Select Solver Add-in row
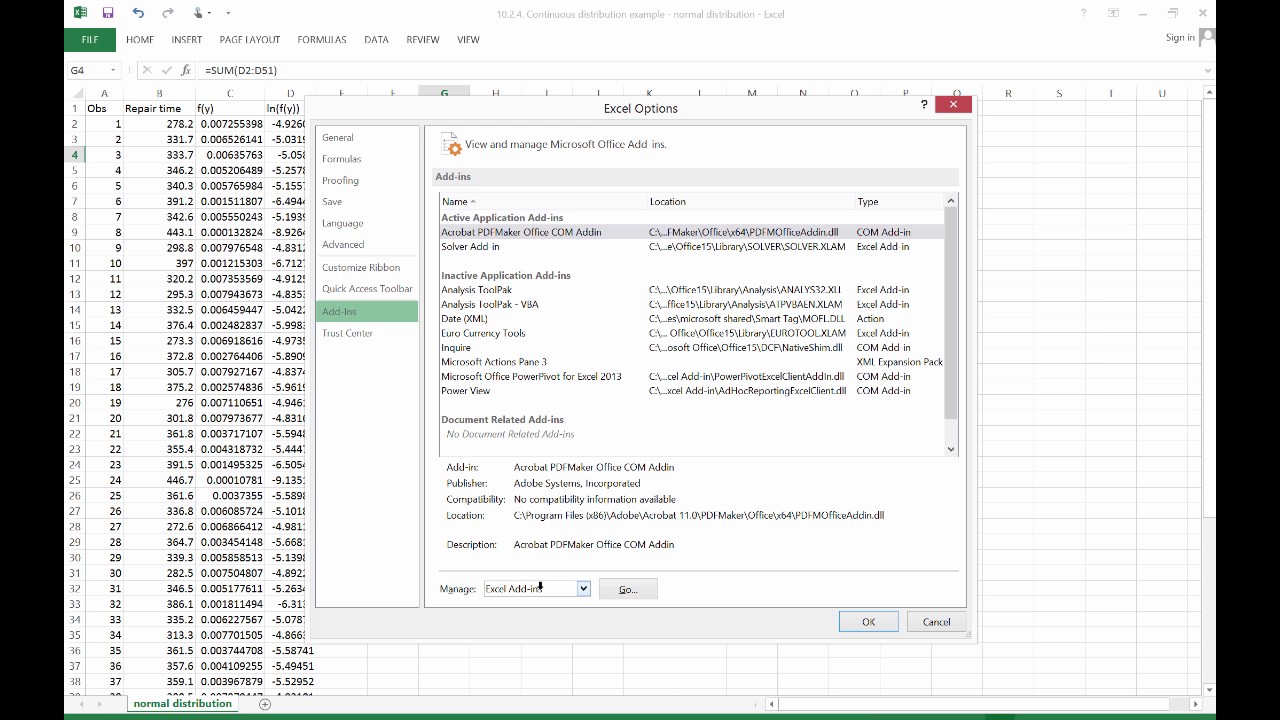The image size is (1280, 720). (x=691, y=246)
